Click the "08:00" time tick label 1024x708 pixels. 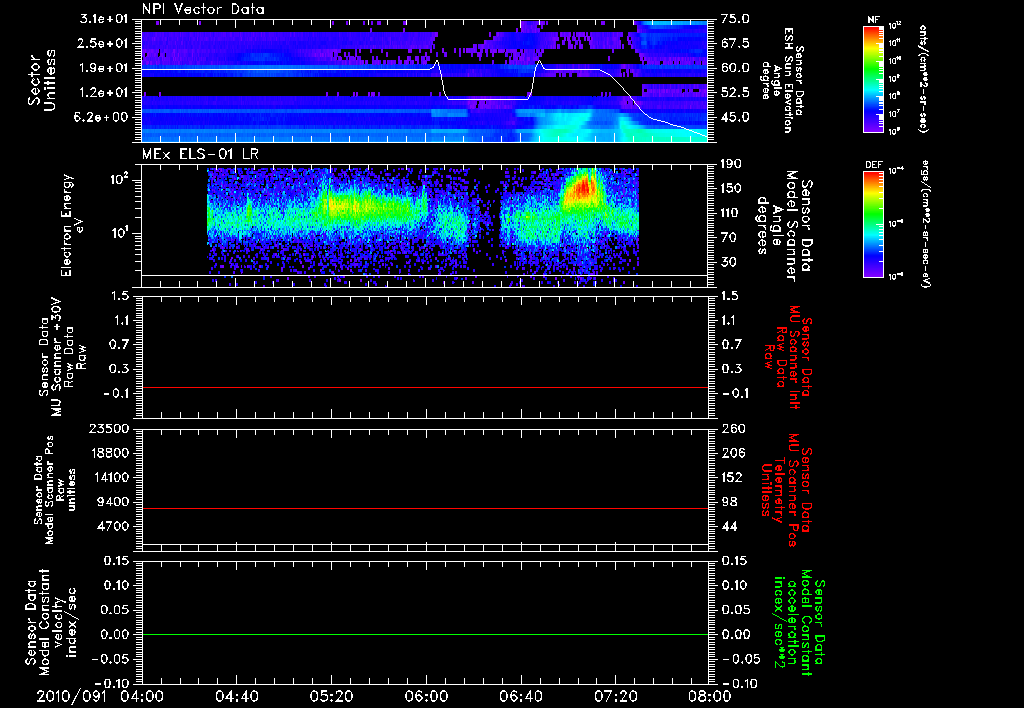(x=710, y=696)
